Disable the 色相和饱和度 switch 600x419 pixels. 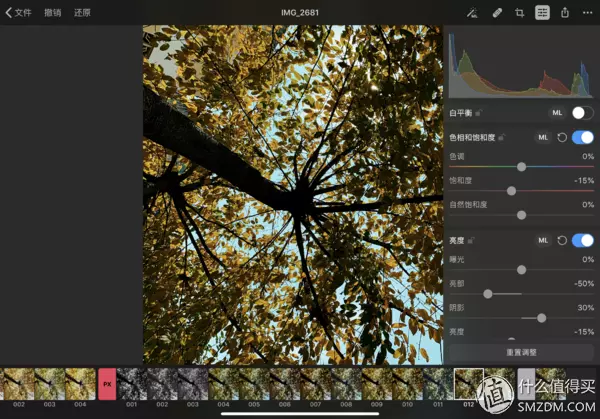[582, 137]
